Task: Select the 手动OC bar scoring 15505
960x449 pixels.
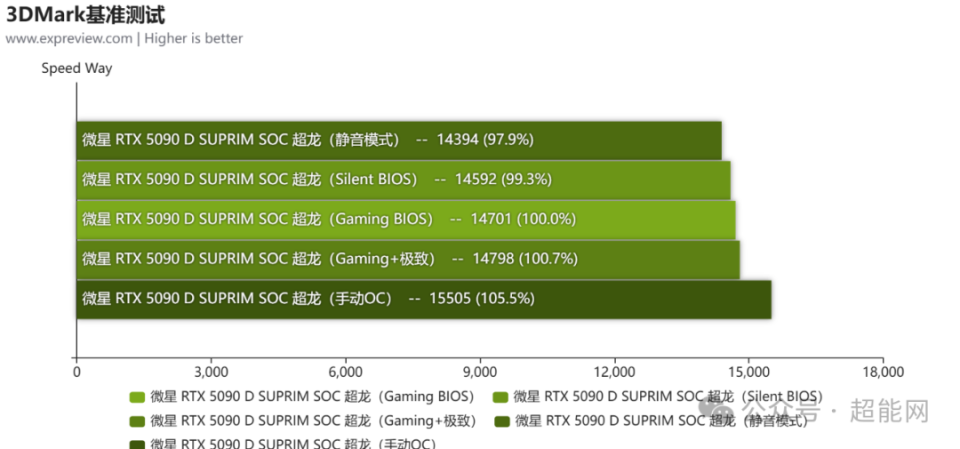Action: [x=424, y=299]
